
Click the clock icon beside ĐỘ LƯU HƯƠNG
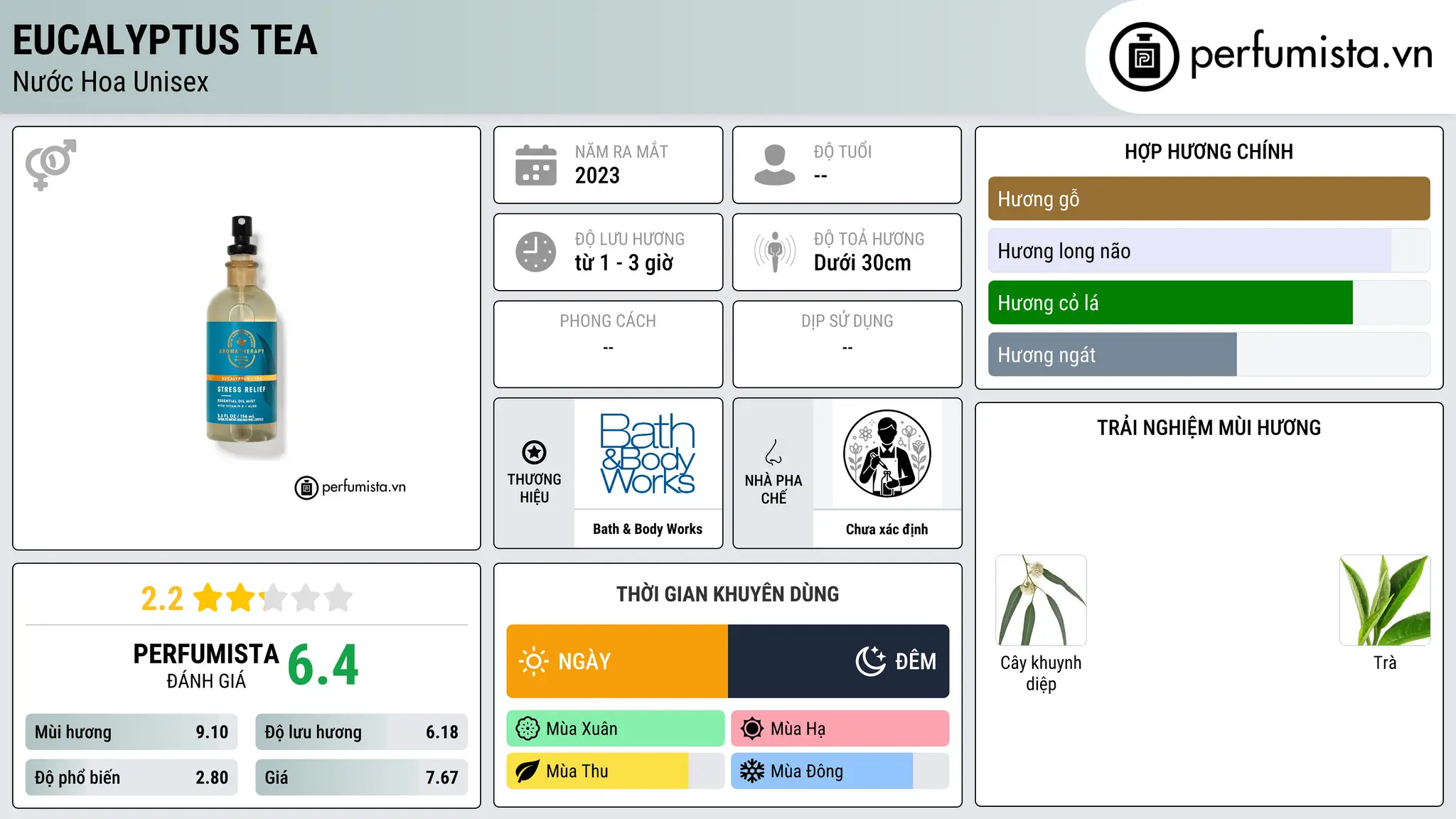click(x=535, y=252)
